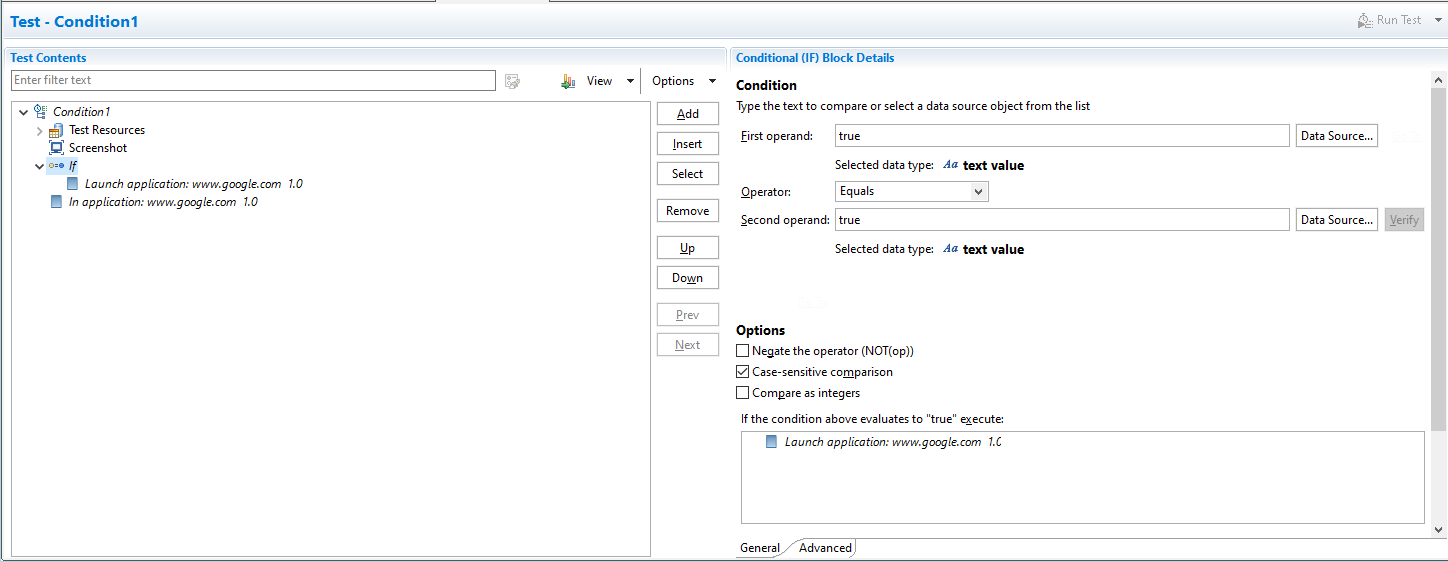The image size is (1448, 562).
Task: Click the Insert button
Action: [688, 144]
